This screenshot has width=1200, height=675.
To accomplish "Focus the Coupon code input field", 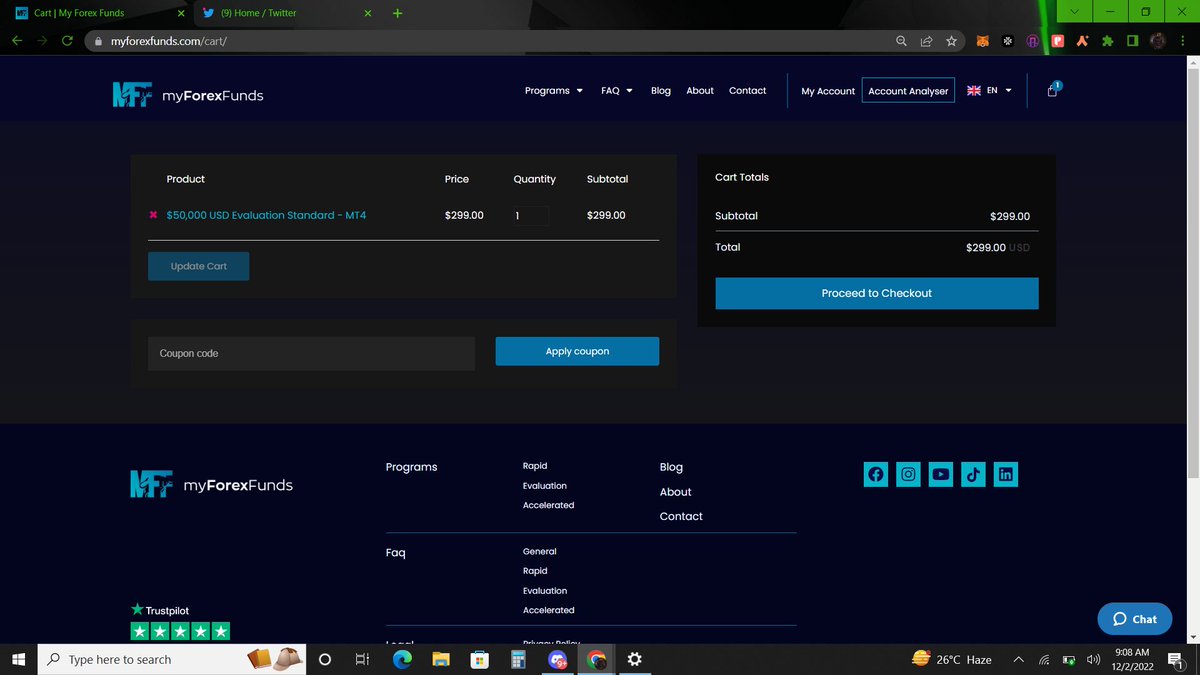I will [x=311, y=353].
